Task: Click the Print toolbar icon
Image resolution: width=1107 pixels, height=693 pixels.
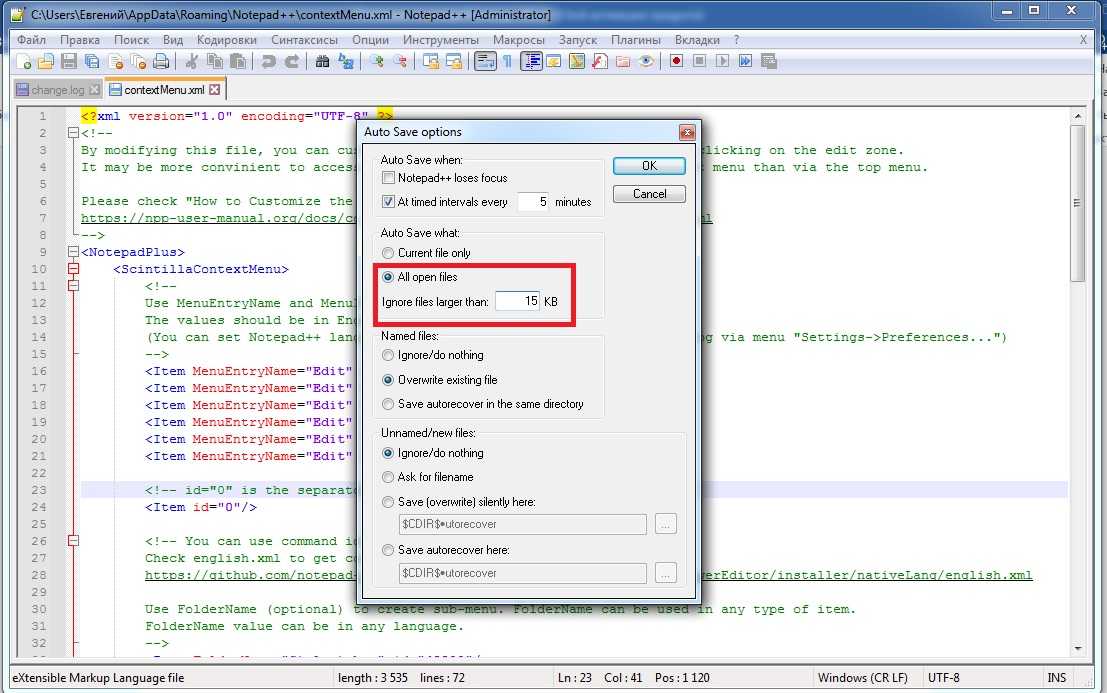Action: (159, 61)
